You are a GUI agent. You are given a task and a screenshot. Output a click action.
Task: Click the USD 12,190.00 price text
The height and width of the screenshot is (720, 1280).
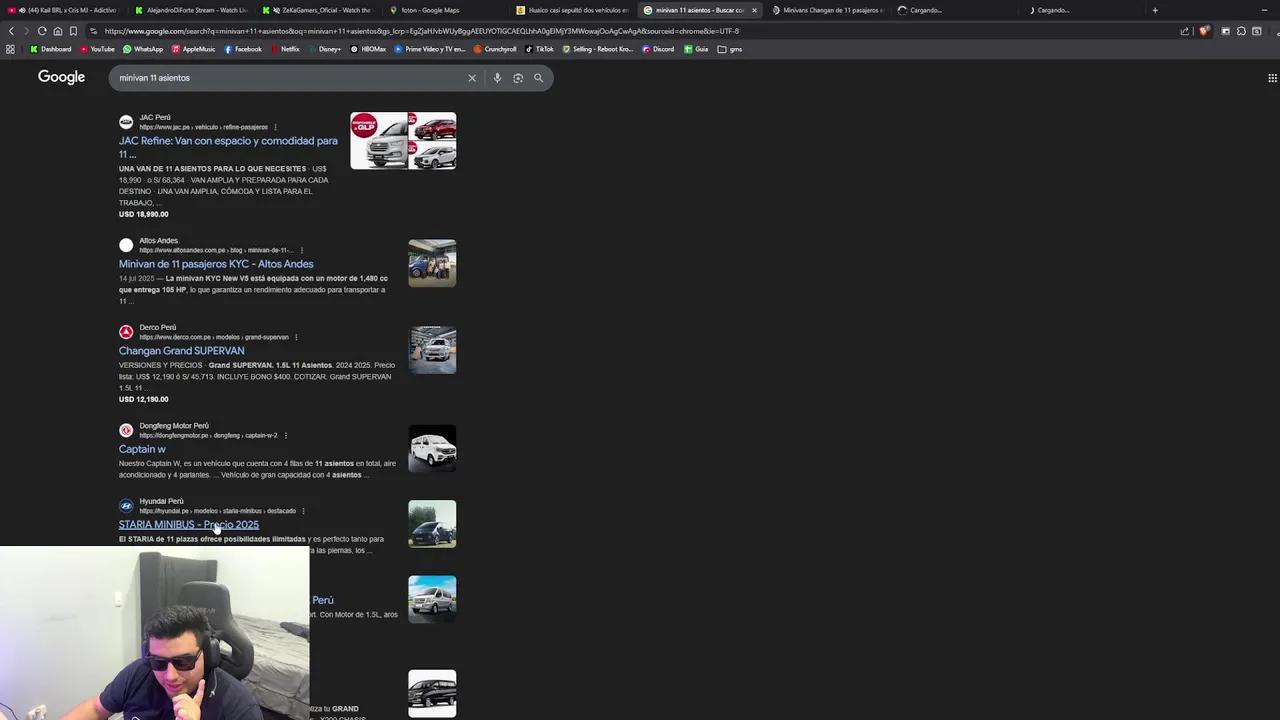pyautogui.click(x=143, y=399)
